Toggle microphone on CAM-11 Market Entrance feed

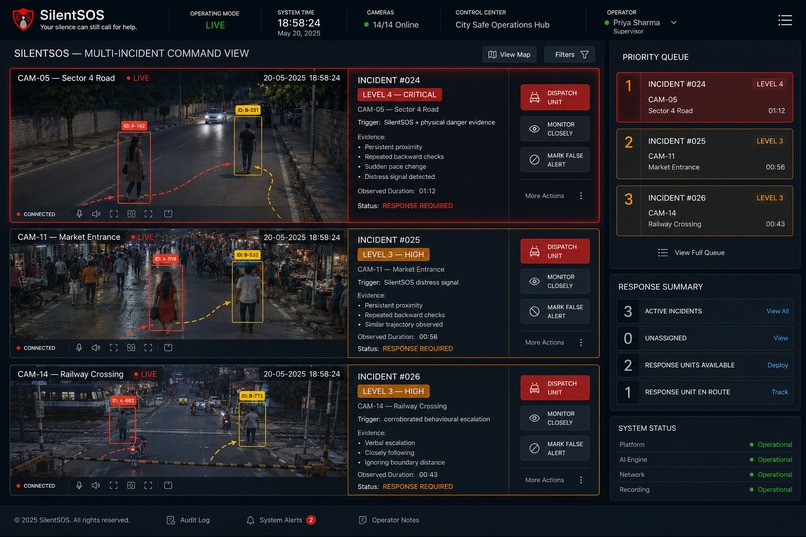coord(79,348)
